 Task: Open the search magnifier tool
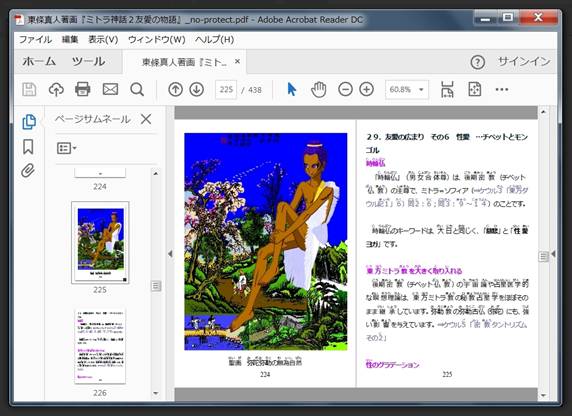tap(137, 89)
